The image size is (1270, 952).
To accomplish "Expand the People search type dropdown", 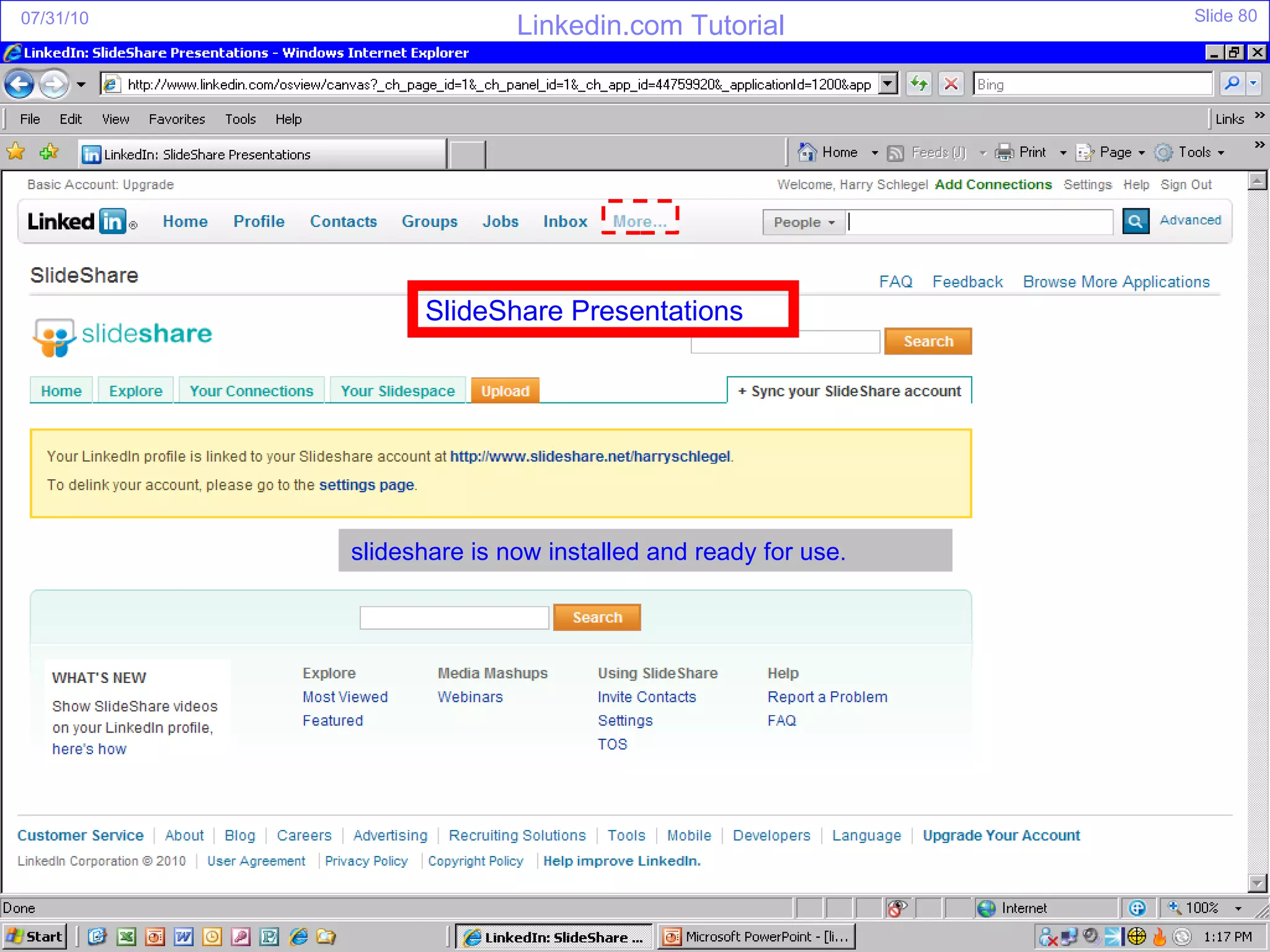I will [x=804, y=222].
